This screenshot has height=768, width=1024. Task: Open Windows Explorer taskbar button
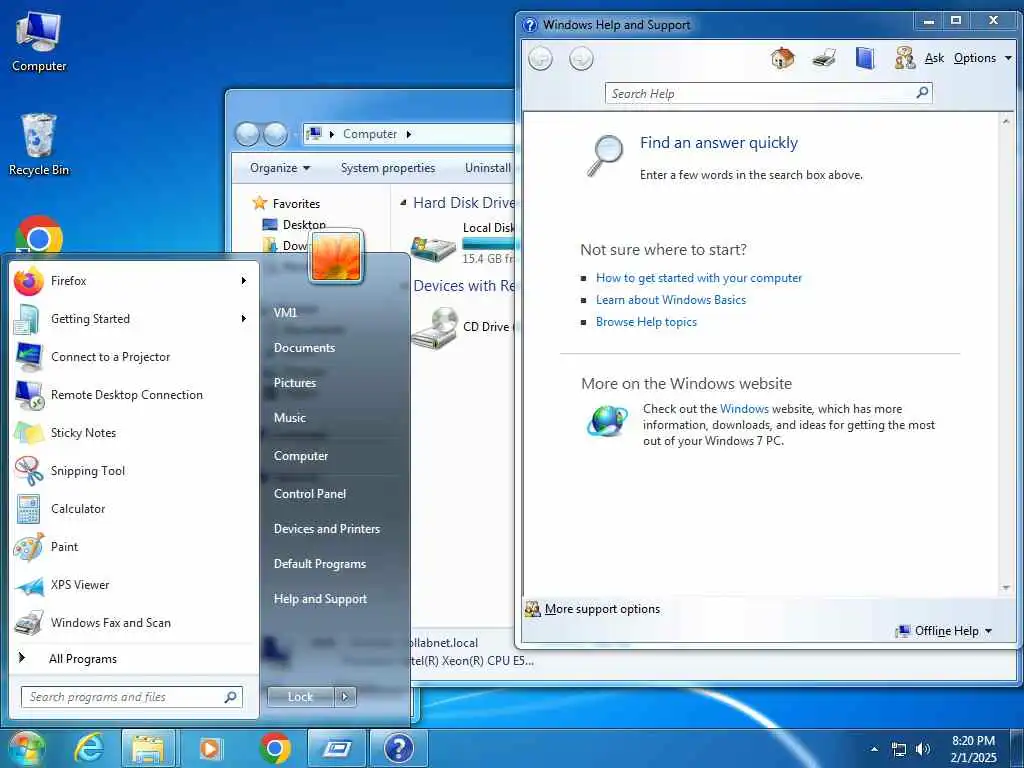pyautogui.click(x=148, y=748)
